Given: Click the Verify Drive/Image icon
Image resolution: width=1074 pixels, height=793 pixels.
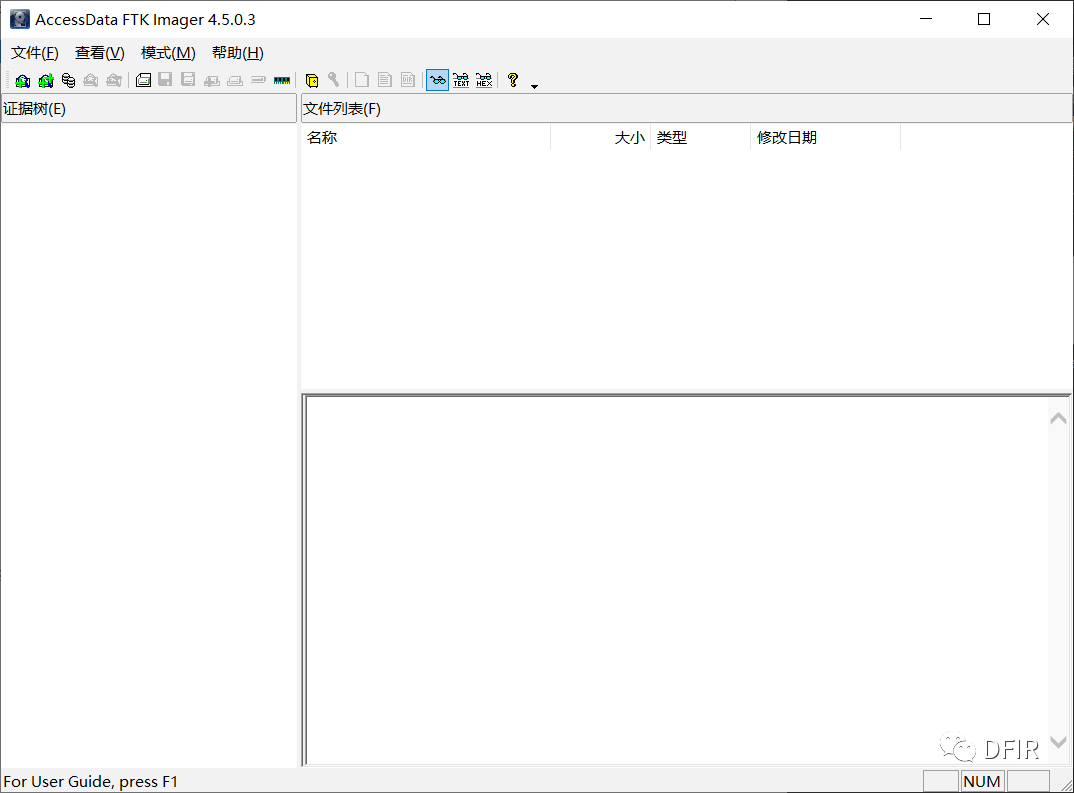Looking at the screenshot, I should click(258, 80).
